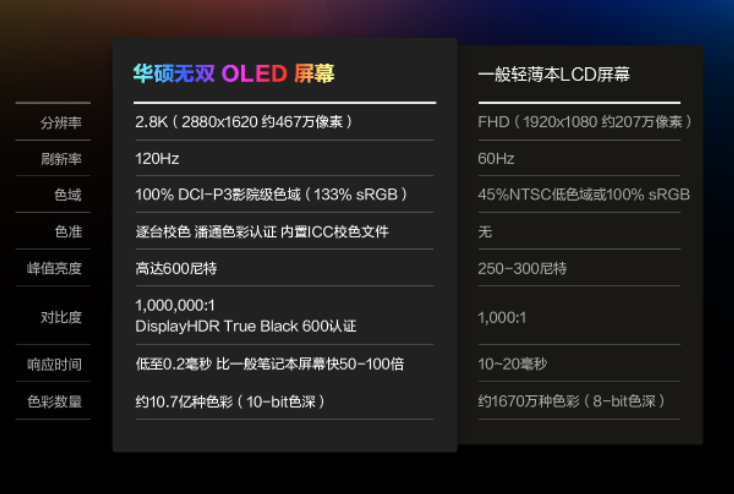734x494 pixels.
Task: Click the 约1670万种色彩 (8-bit色深) cell
Action: [x=571, y=401]
